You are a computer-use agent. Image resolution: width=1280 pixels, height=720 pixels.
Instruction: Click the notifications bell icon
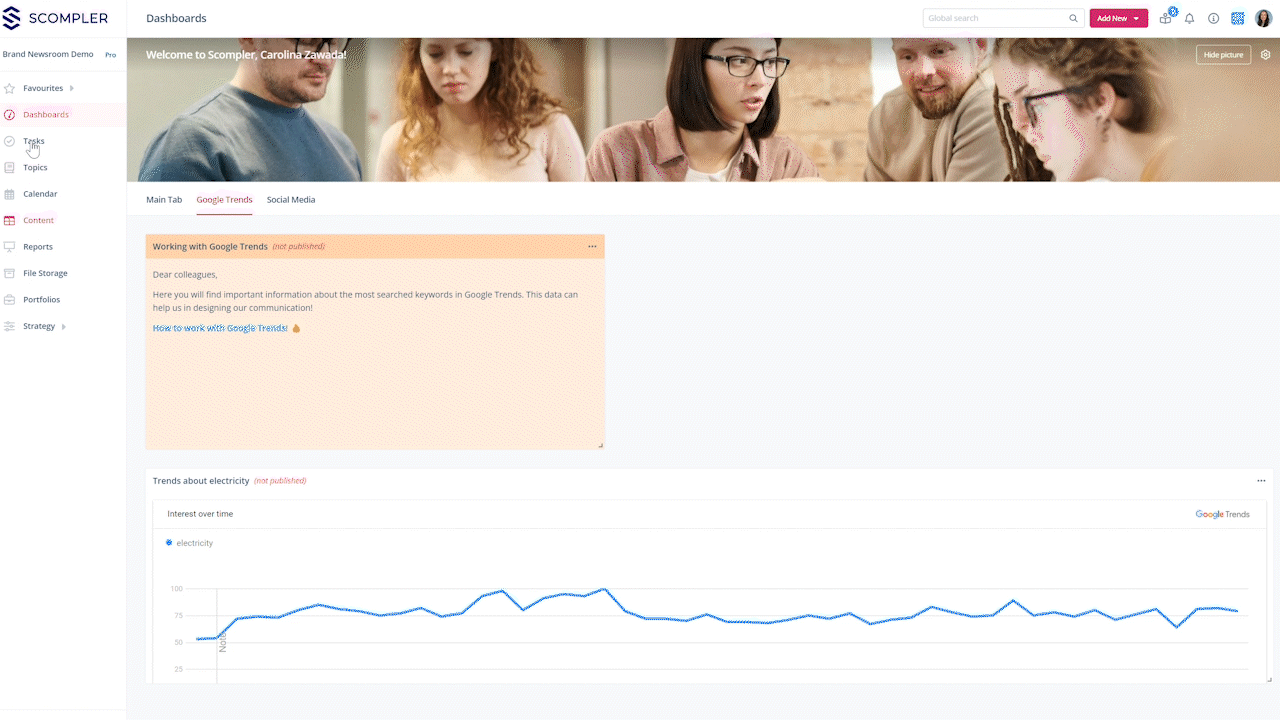tap(1189, 18)
